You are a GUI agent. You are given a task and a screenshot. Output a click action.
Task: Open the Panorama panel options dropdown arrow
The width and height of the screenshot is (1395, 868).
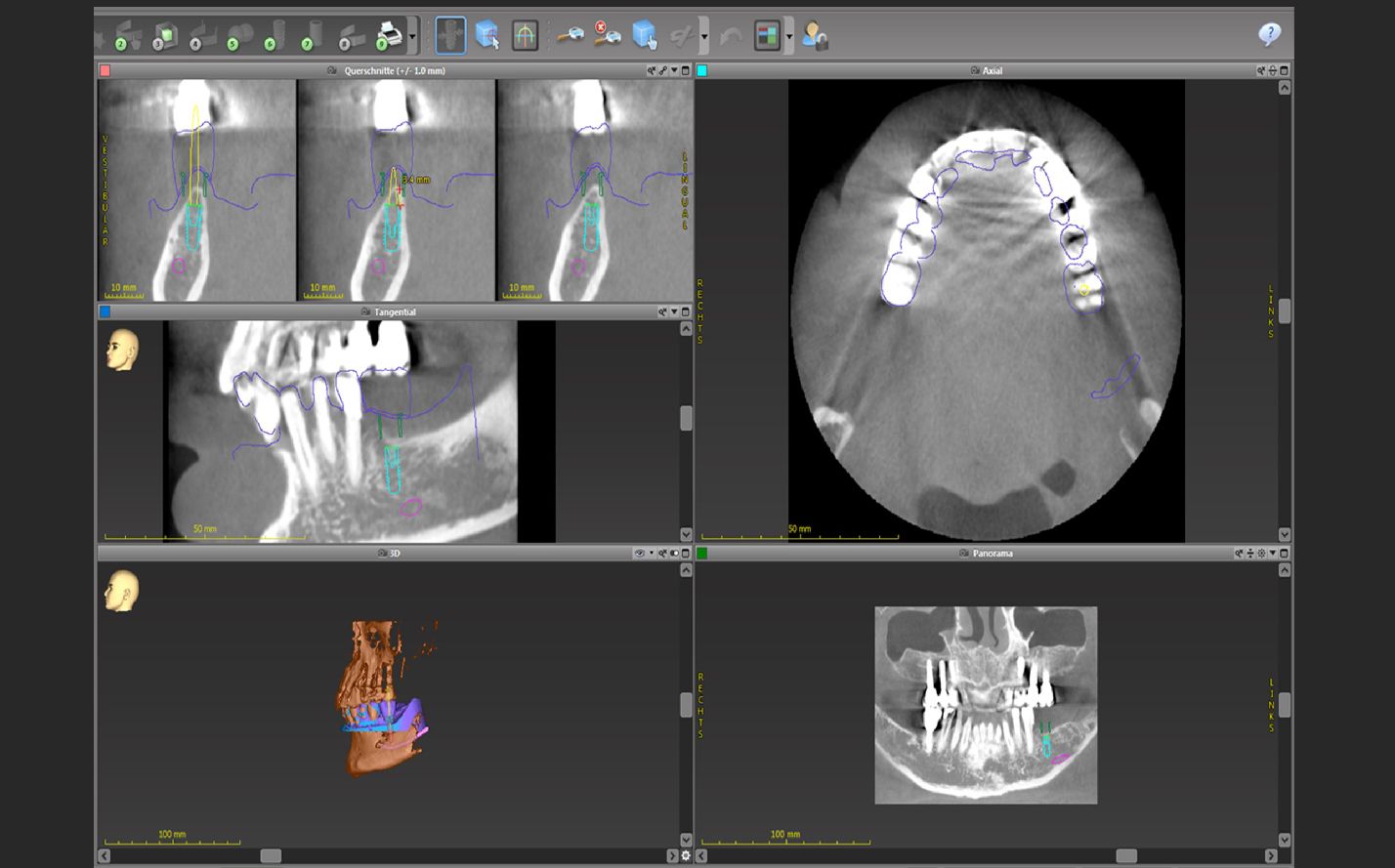click(x=1273, y=554)
